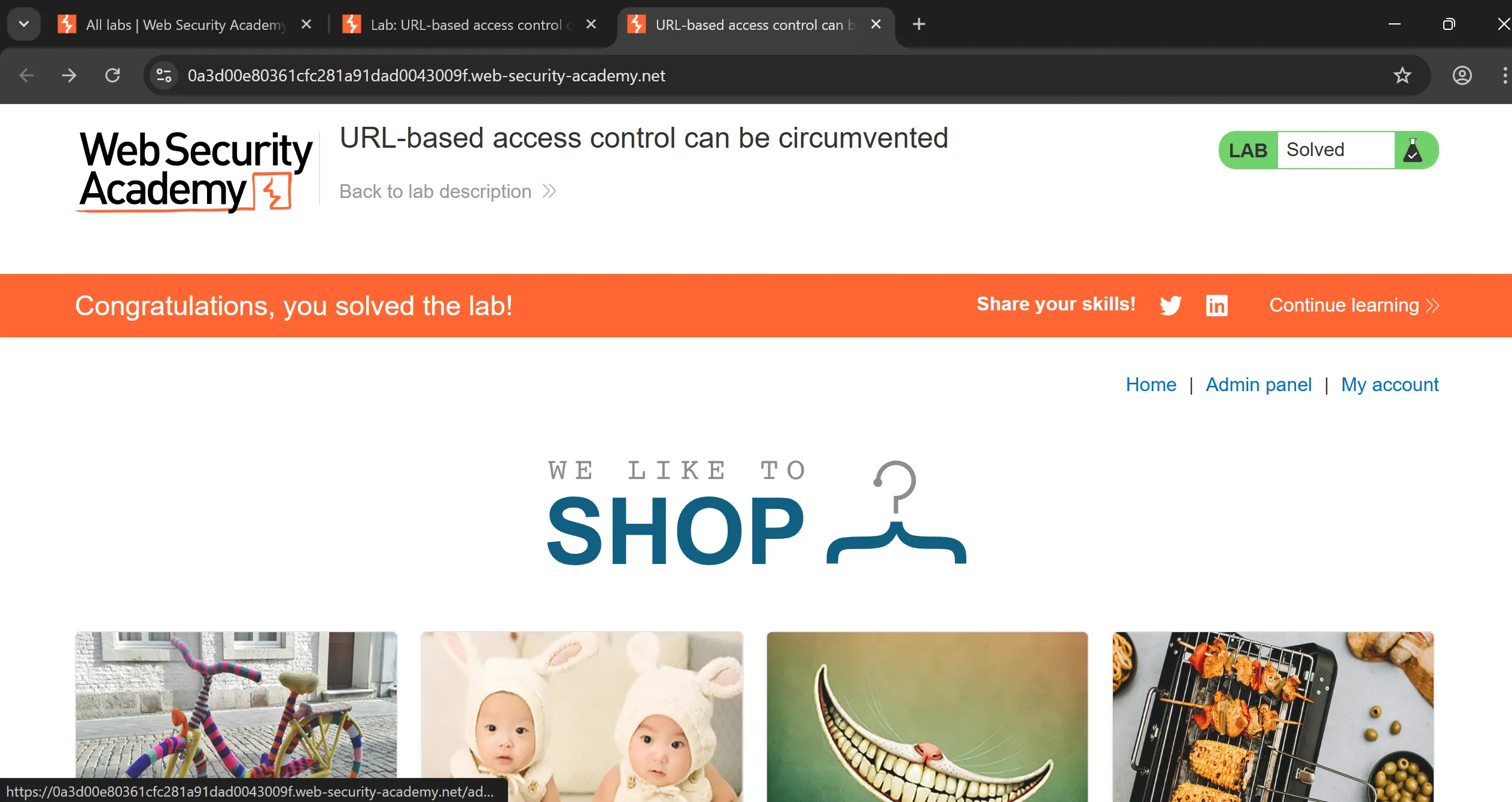Go forward in browser history
Image resolution: width=1512 pixels, height=802 pixels.
[69, 75]
